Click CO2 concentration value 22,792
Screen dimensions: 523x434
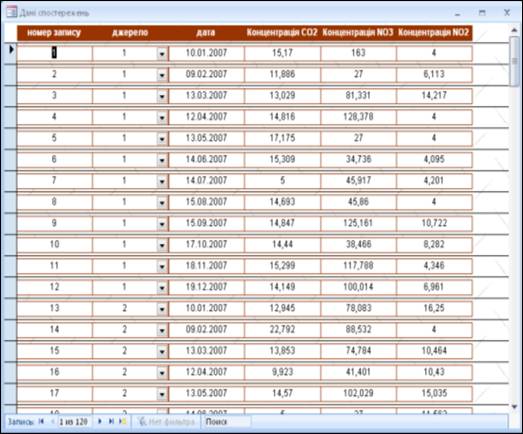(x=282, y=330)
